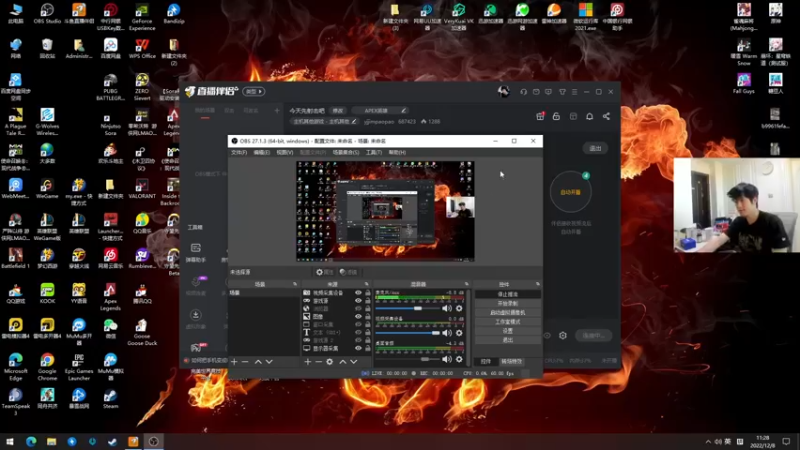This screenshot has height=450, width=800.
Task: Open gear menu of first mixer channel
Action: click(459, 309)
